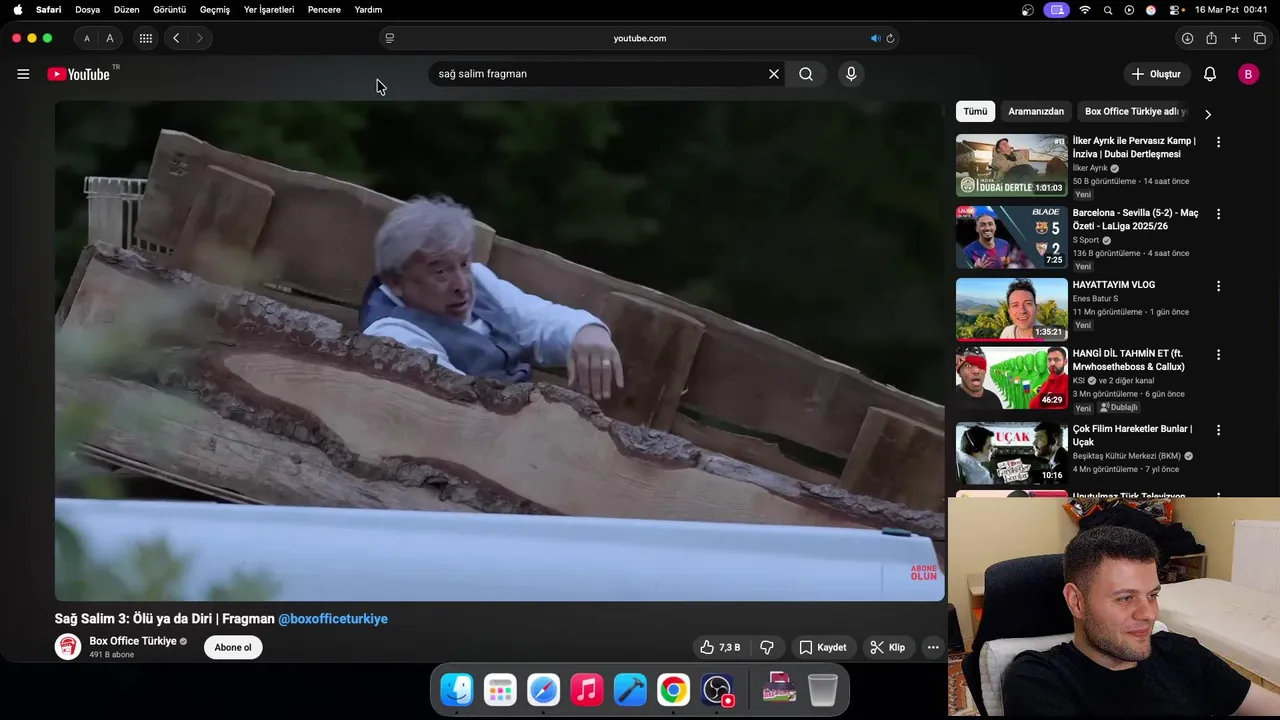Start voice search with the microphone
Viewport: 1280px width, 720px height.
851,74
